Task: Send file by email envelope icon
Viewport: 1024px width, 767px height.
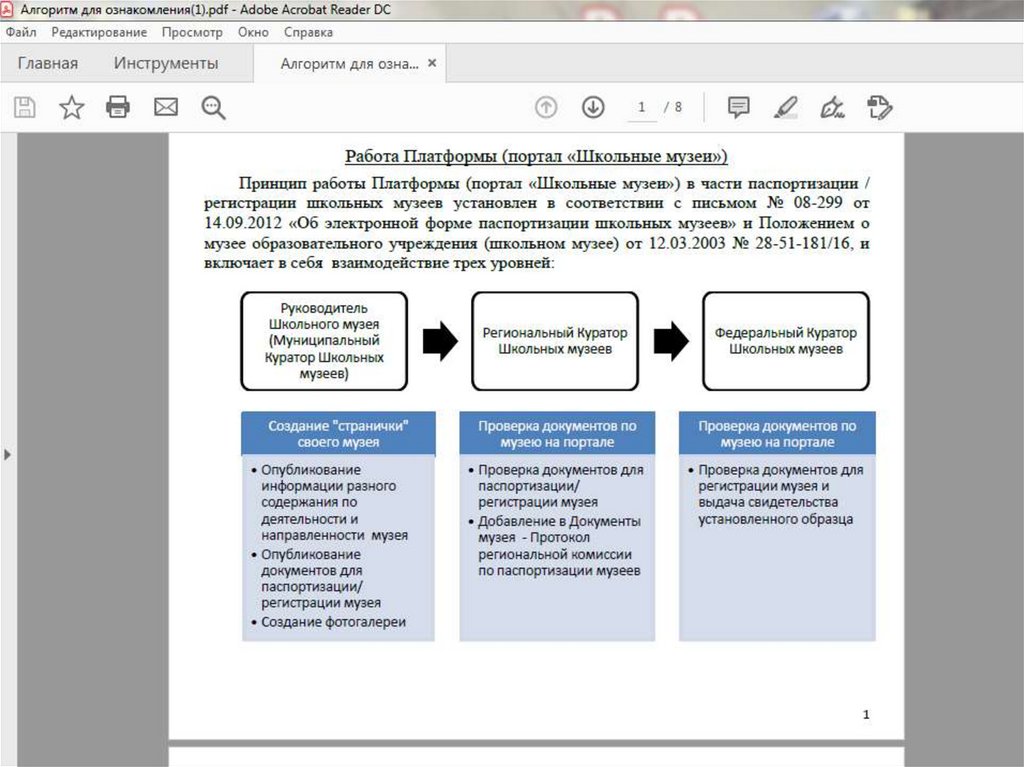Action: (165, 107)
